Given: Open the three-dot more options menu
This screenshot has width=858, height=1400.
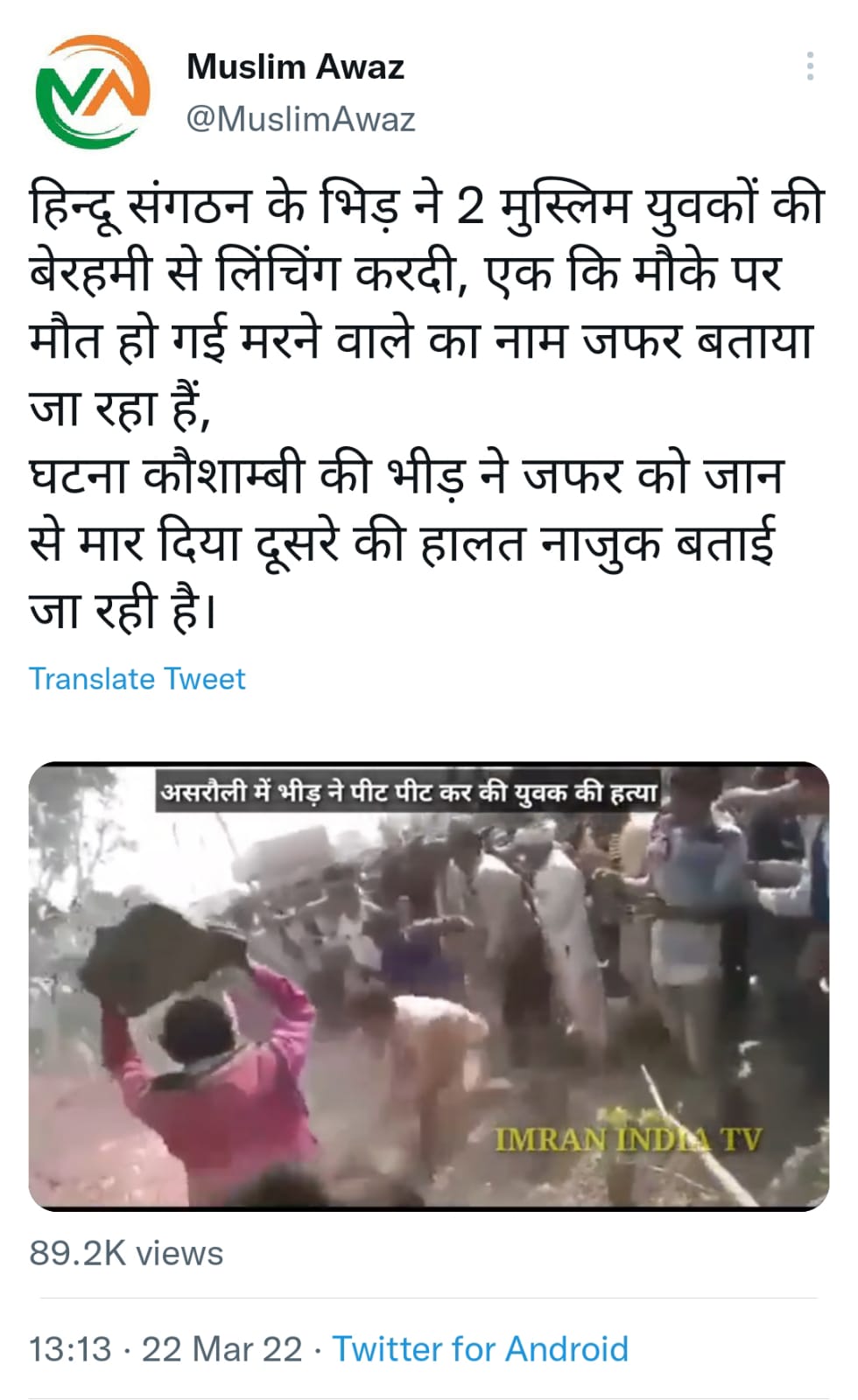Looking at the screenshot, I should (x=810, y=66).
